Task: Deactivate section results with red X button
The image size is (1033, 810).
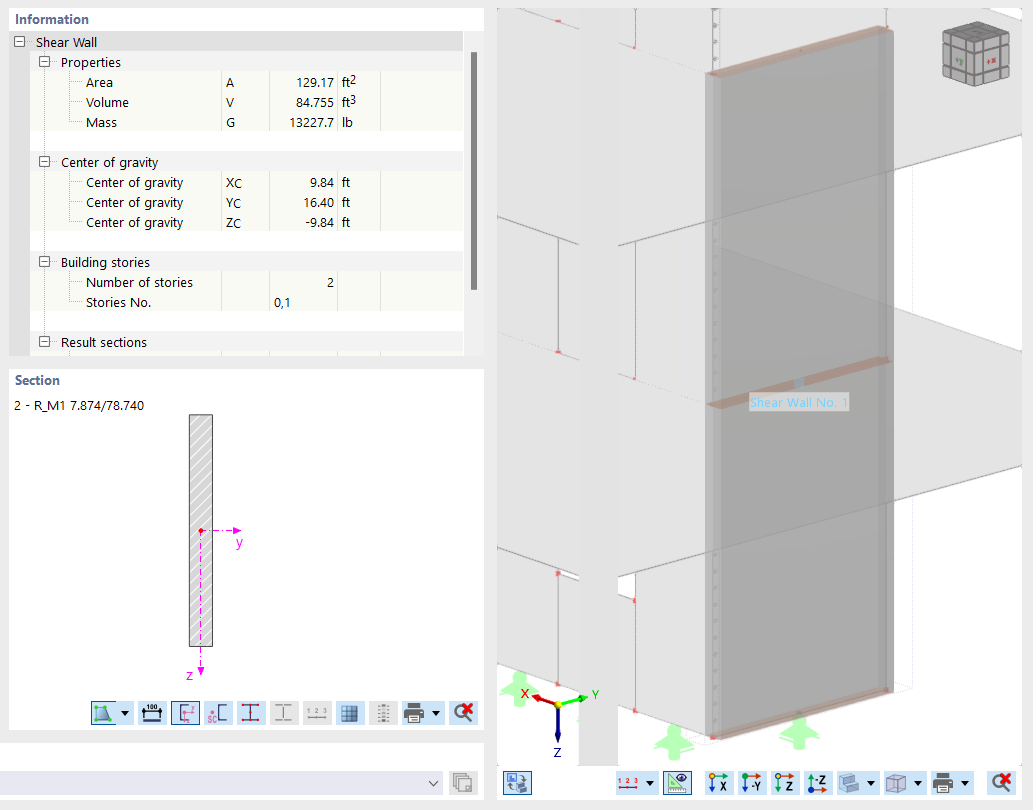Action: pos(462,713)
